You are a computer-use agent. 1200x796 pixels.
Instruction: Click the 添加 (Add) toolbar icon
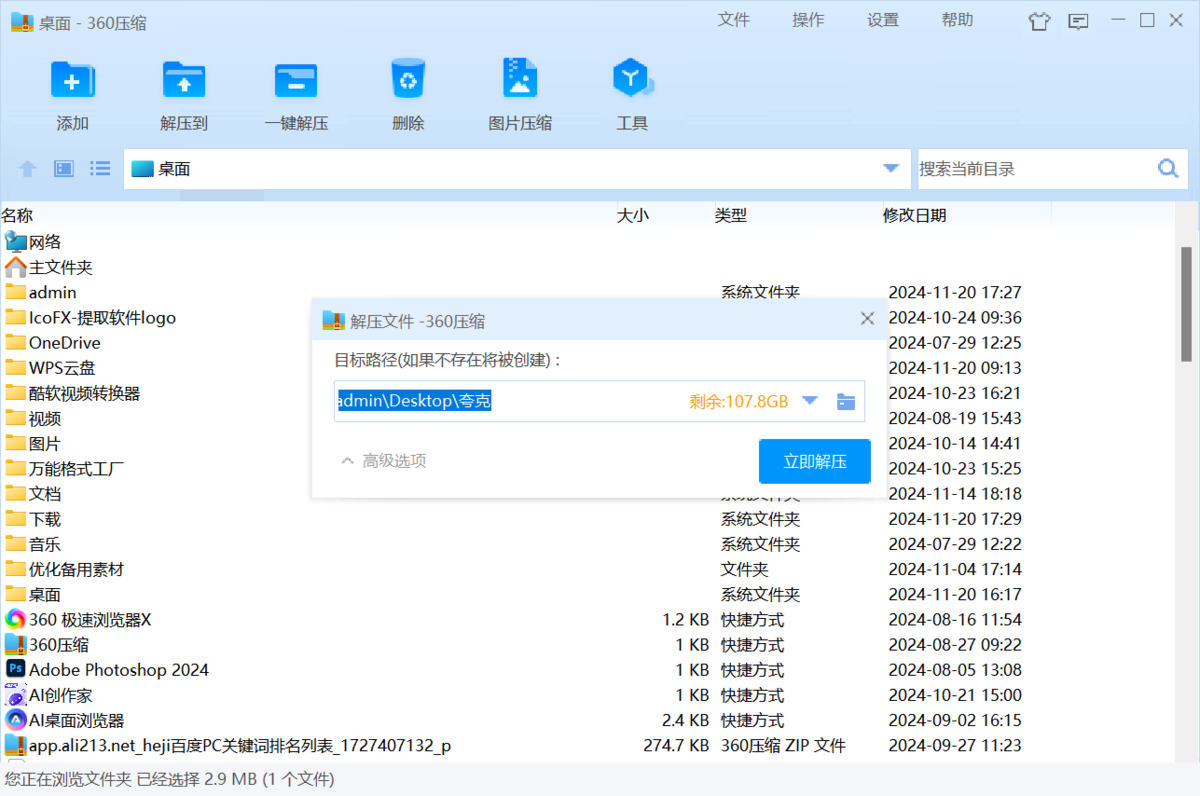click(x=73, y=79)
